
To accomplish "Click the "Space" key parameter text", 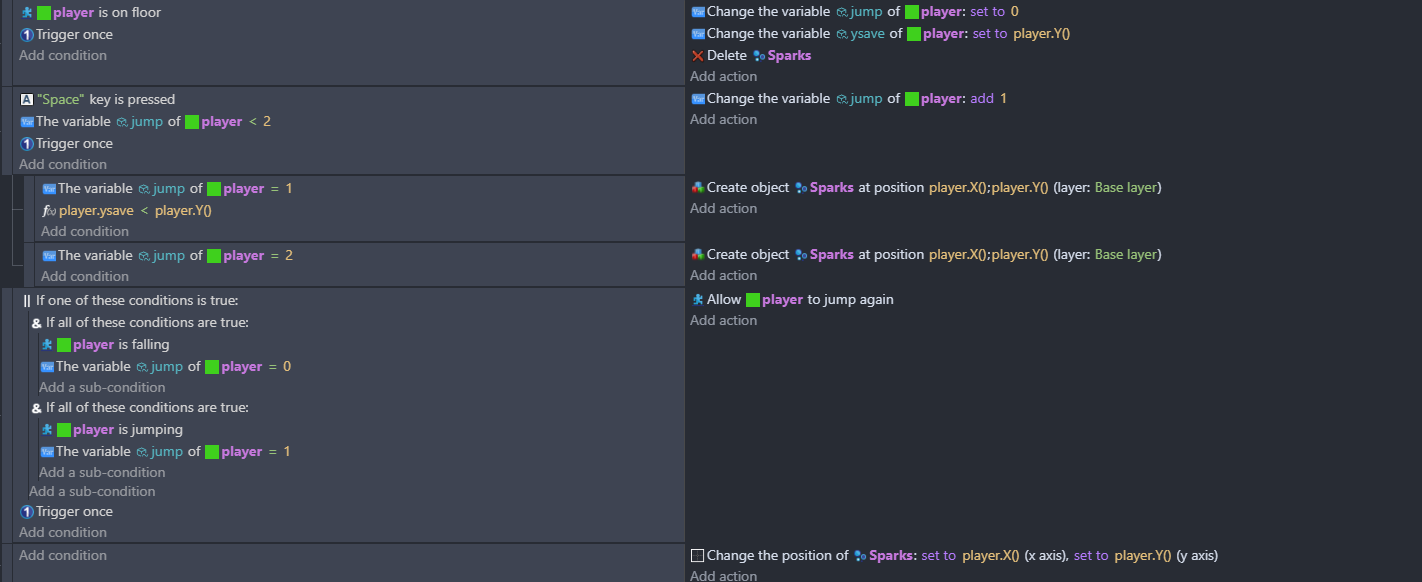I will (x=61, y=100).
